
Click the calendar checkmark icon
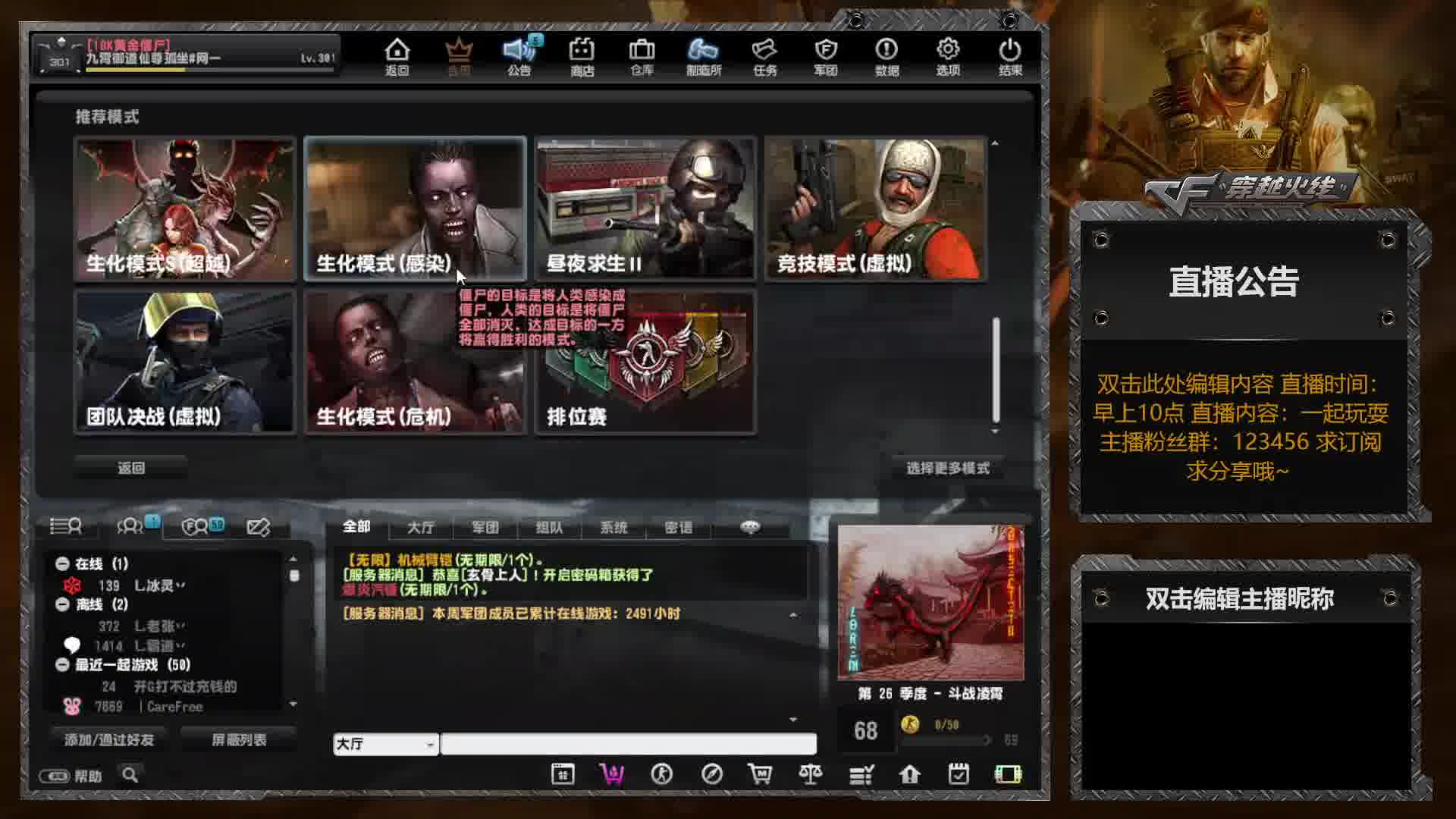coord(959,773)
